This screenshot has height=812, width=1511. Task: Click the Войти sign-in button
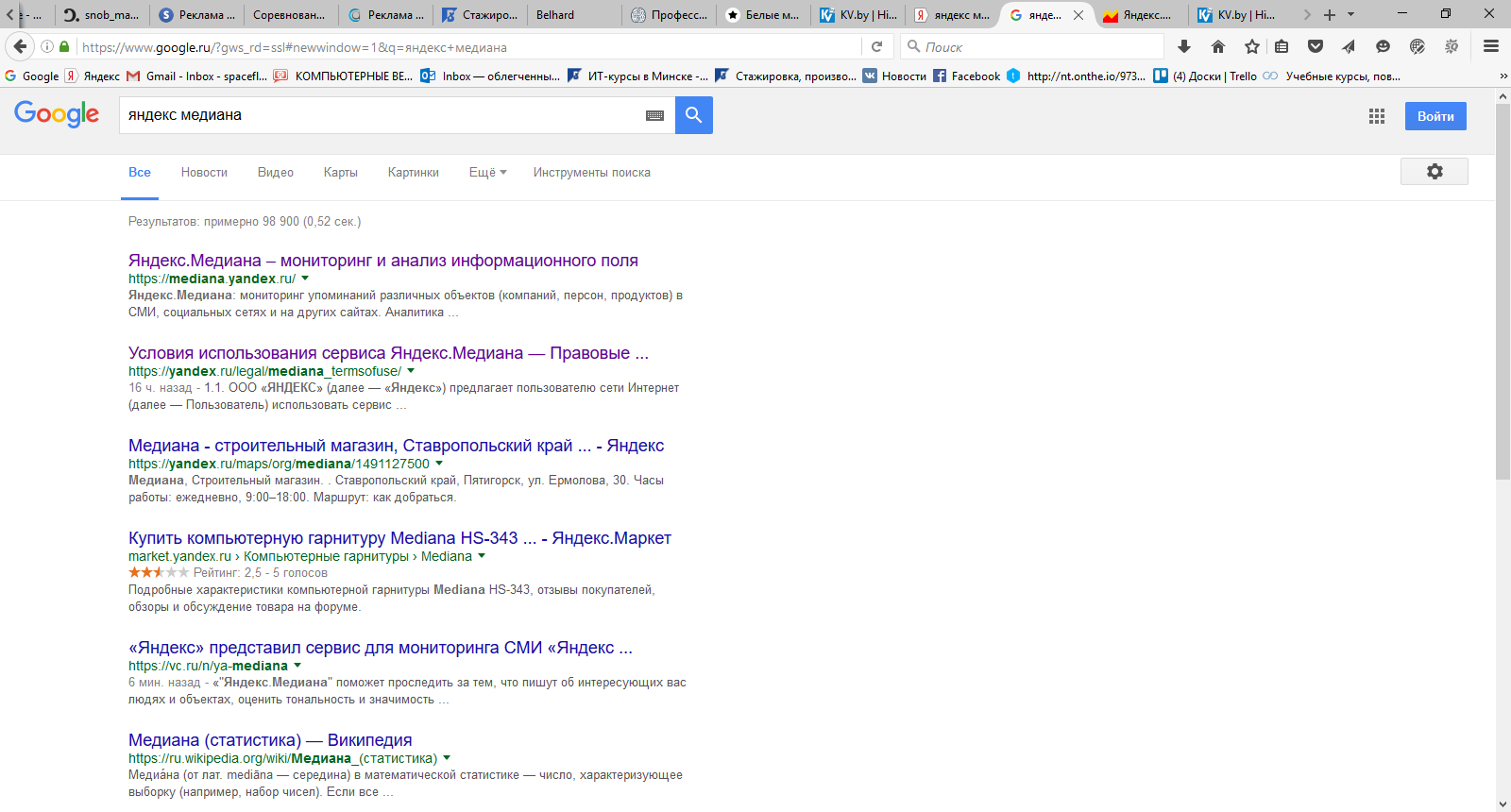pos(1435,116)
